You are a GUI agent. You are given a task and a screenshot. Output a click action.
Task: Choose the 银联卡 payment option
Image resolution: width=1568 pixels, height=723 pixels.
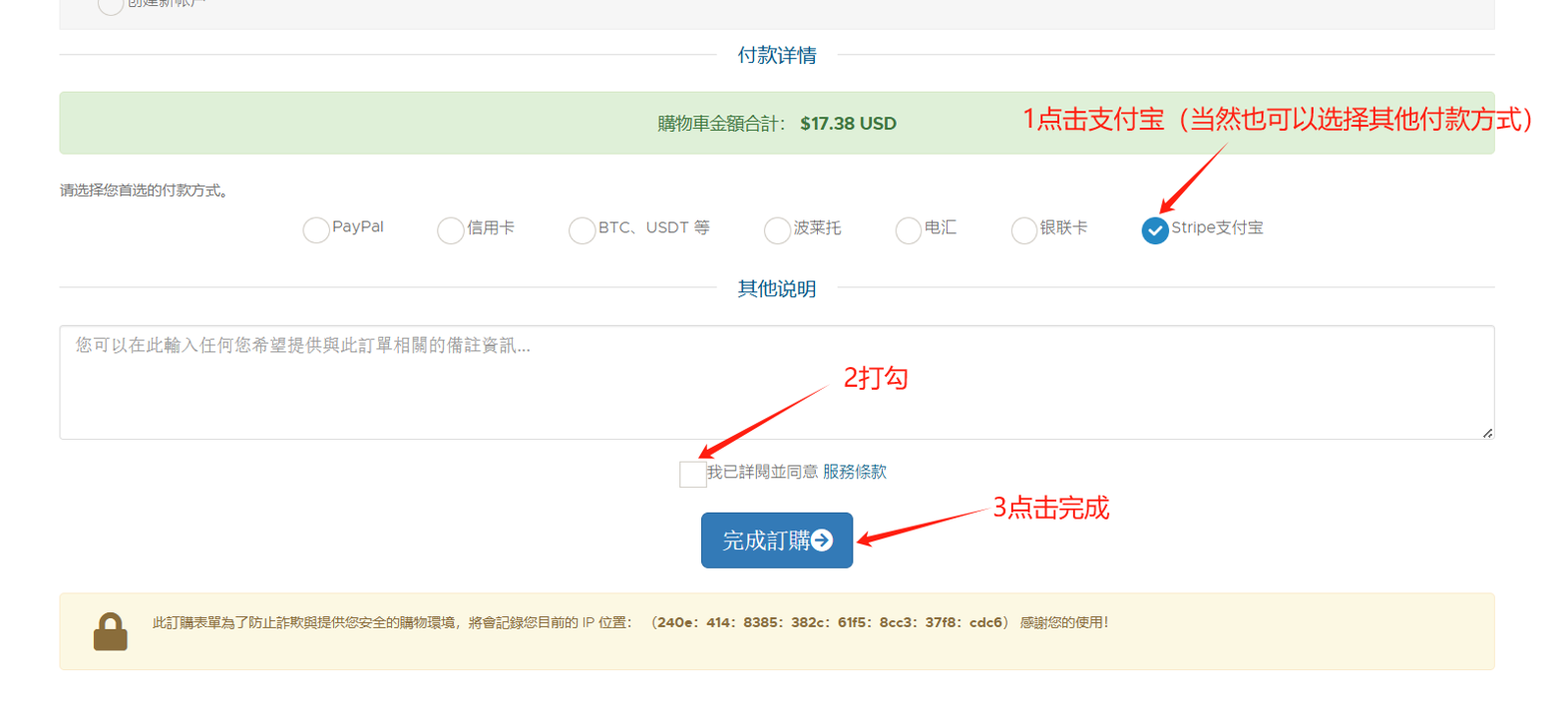(1024, 230)
